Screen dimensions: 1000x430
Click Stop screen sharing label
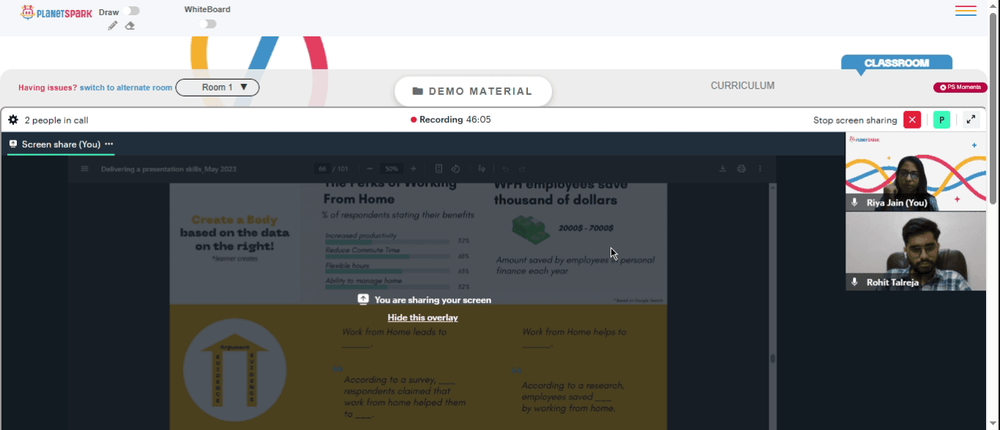click(855, 120)
